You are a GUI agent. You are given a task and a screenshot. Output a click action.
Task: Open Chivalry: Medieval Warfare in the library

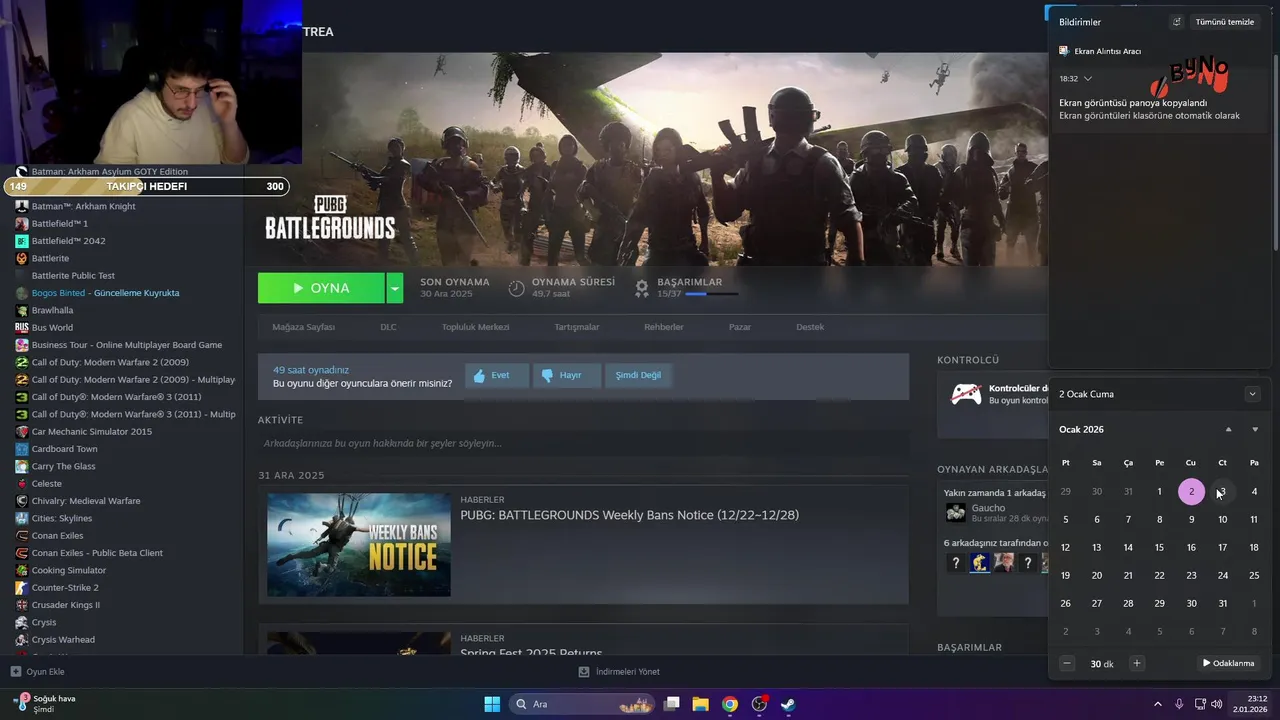click(86, 501)
